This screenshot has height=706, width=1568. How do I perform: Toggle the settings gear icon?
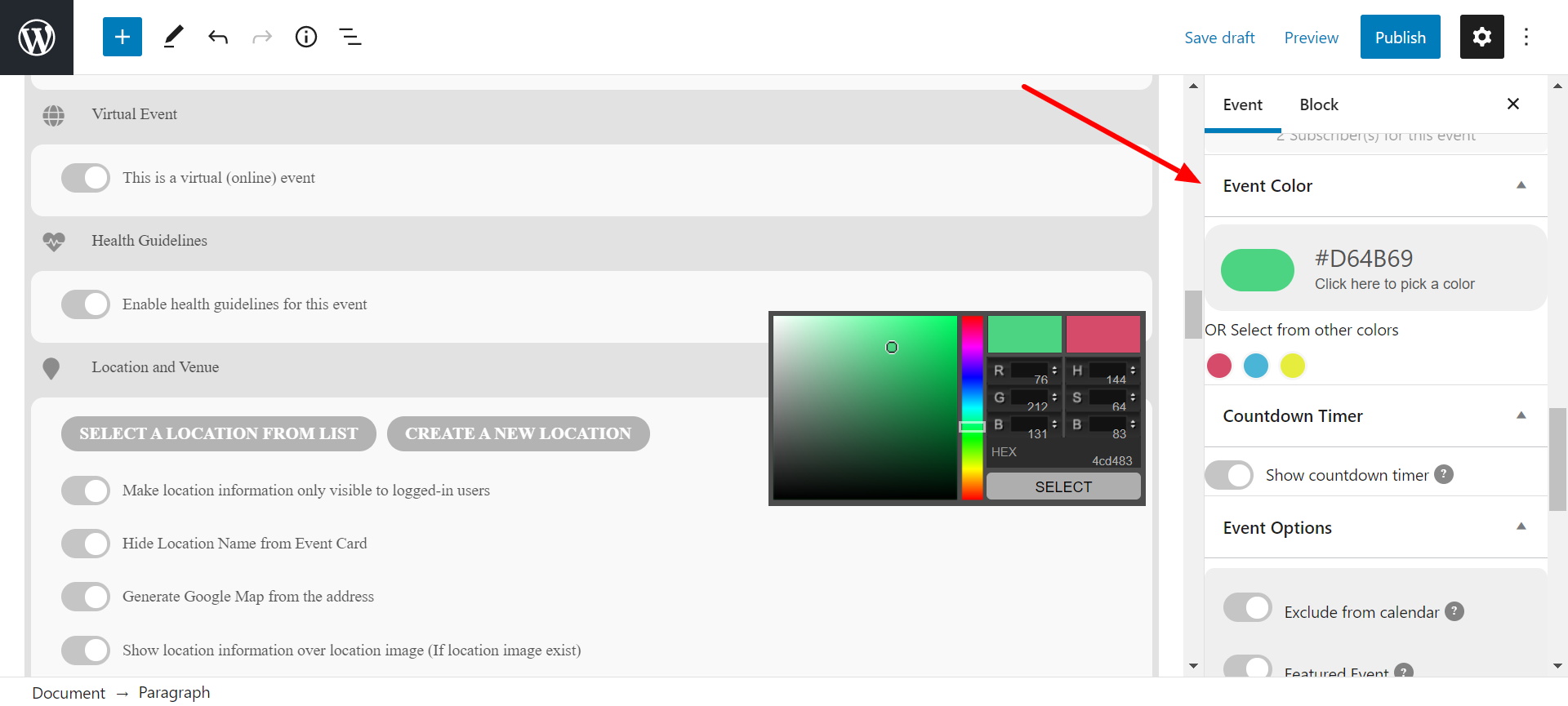1481,38
